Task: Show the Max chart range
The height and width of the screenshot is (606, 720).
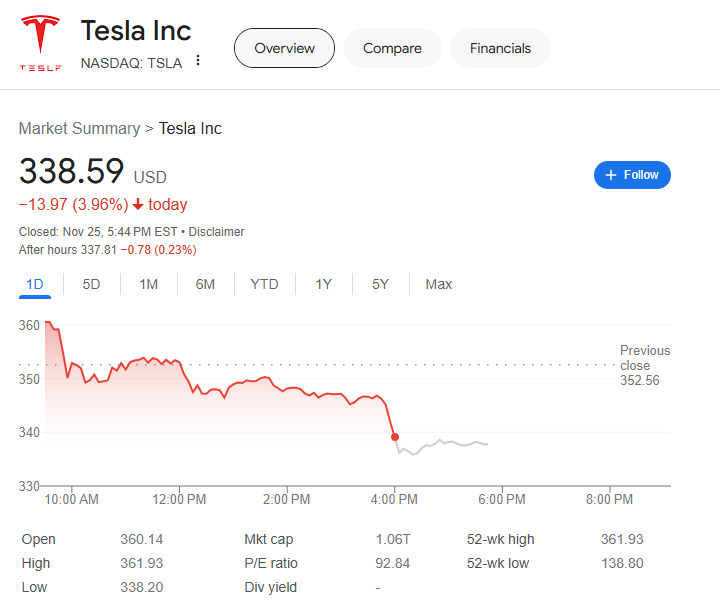Action: (438, 284)
